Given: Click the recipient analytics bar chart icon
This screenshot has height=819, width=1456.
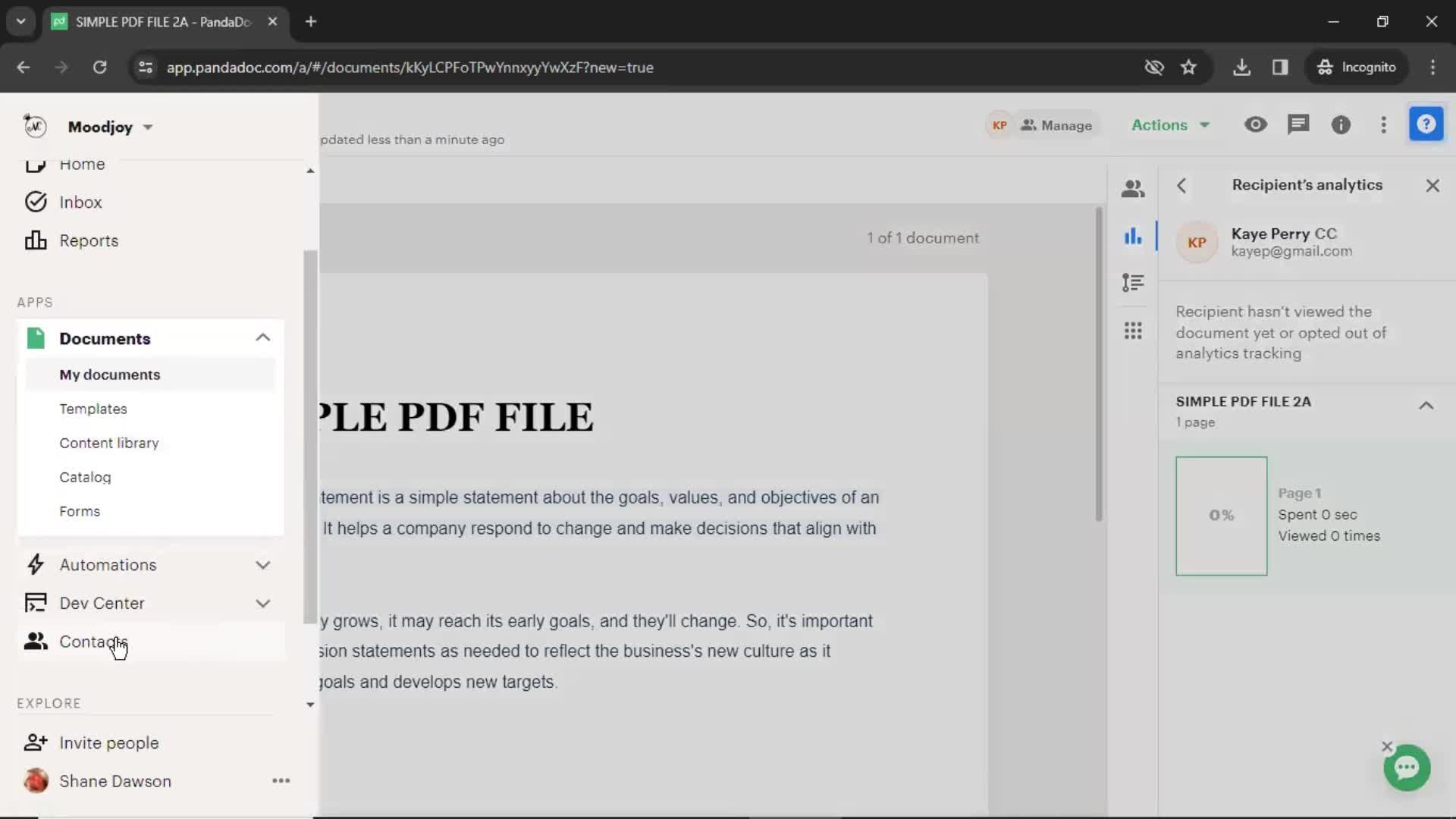Looking at the screenshot, I should [x=1133, y=236].
